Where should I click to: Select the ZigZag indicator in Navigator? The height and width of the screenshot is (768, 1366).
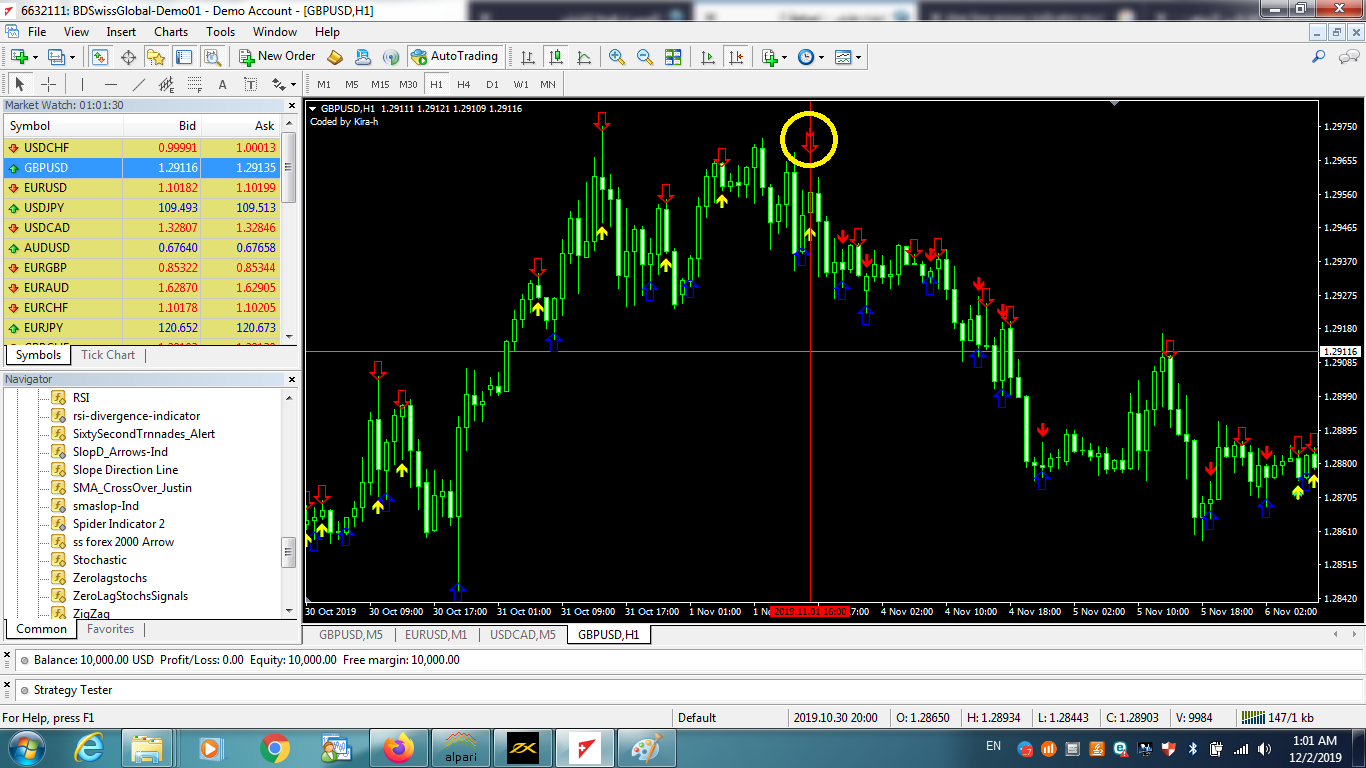click(x=91, y=613)
